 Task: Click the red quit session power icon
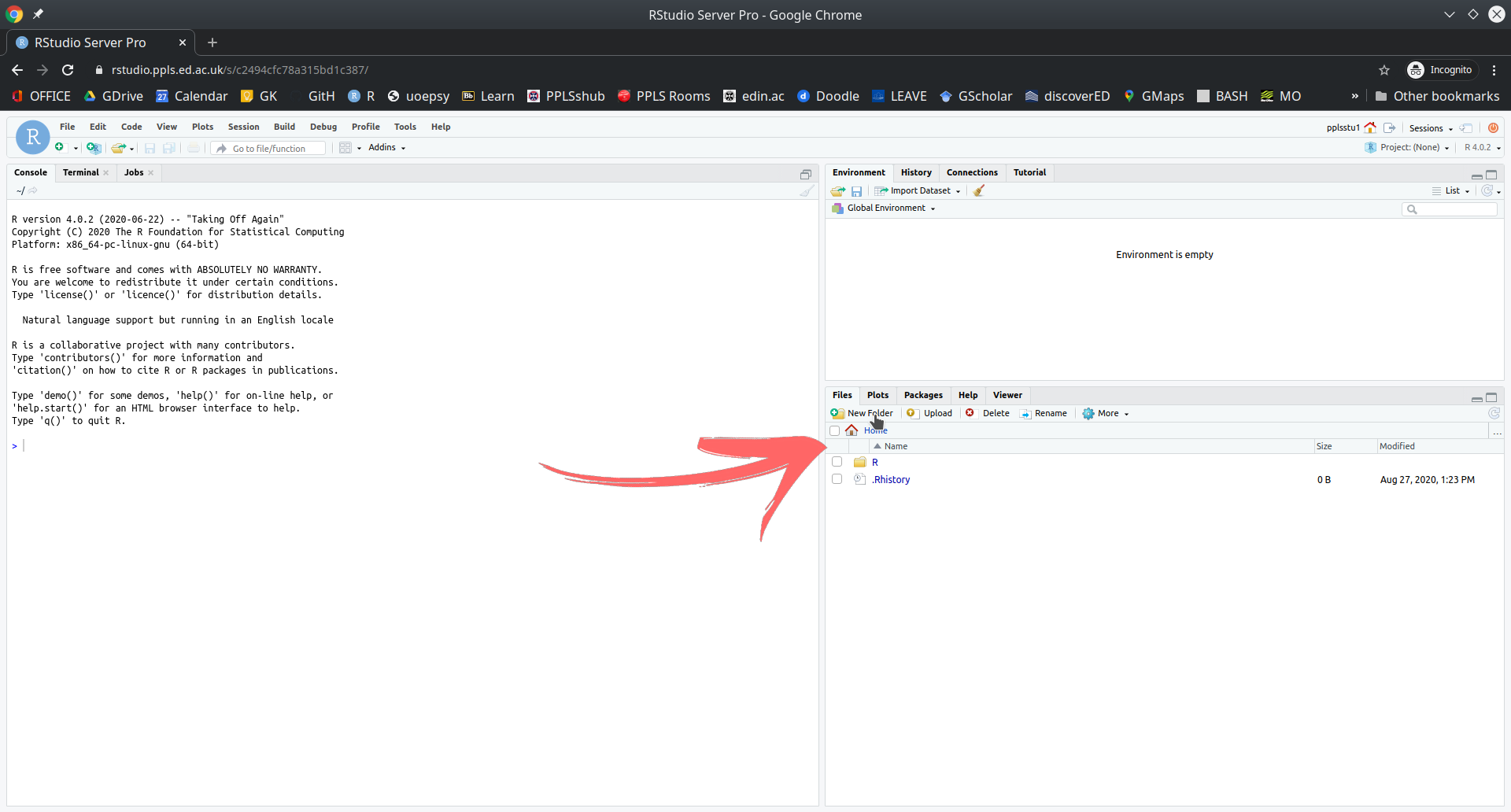[1493, 128]
